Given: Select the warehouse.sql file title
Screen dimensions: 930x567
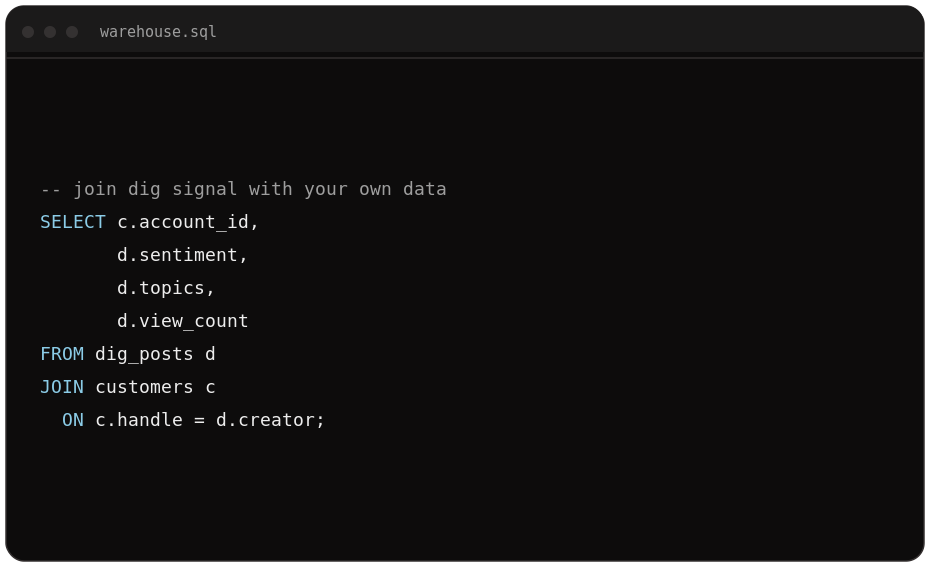Looking at the screenshot, I should tap(158, 31).
